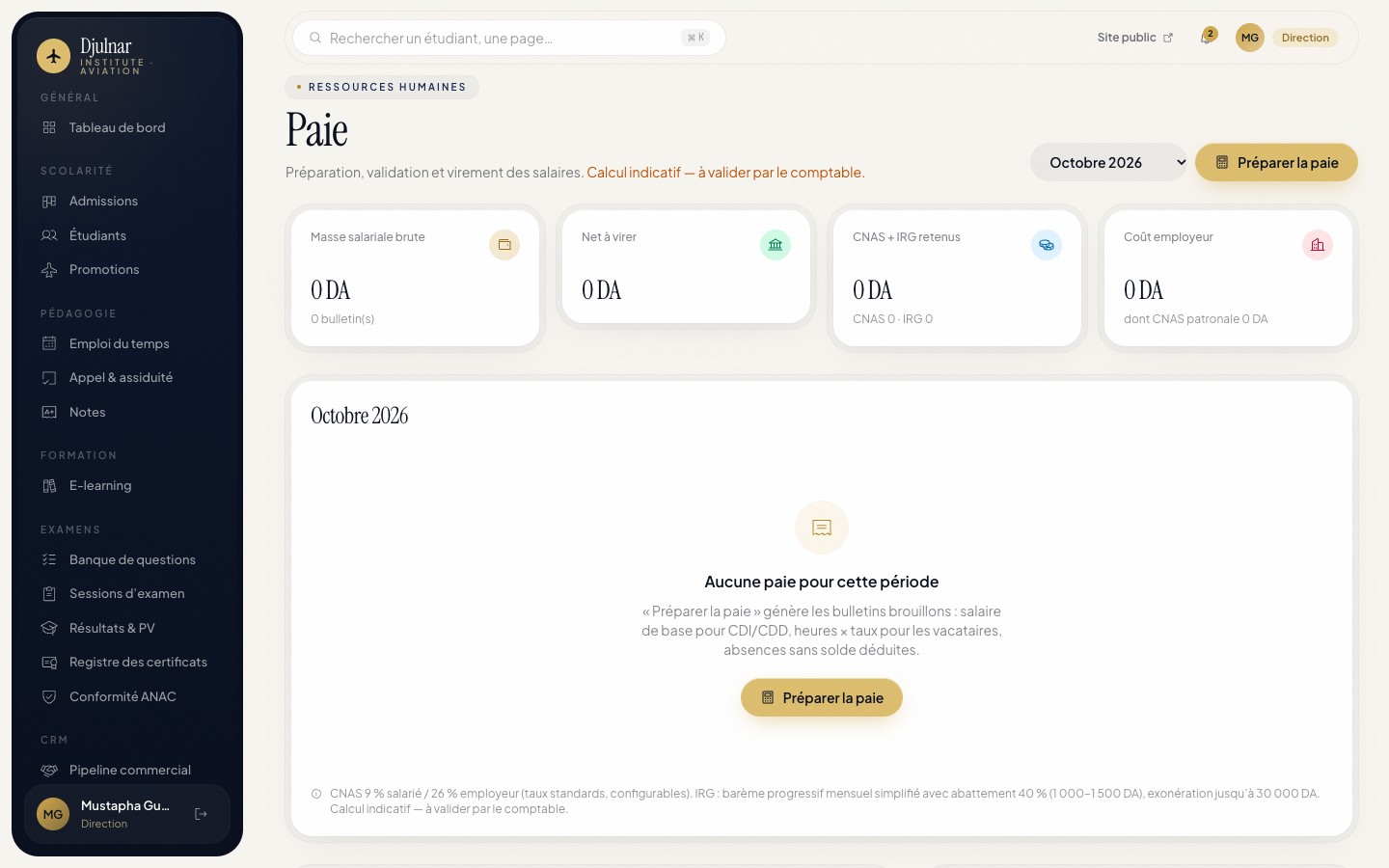The height and width of the screenshot is (868, 1389).
Task: Click the '0 bulletin(s)' text
Action: point(342,319)
